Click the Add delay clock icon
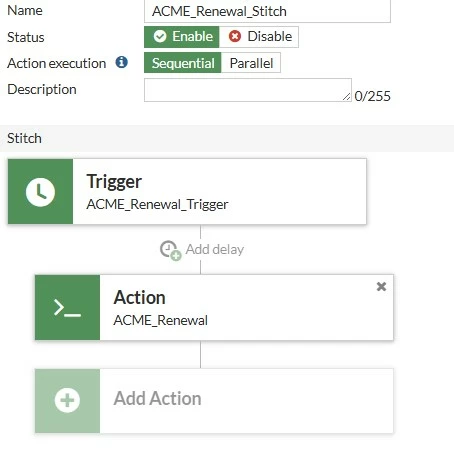This screenshot has height=450, width=454. [170, 250]
